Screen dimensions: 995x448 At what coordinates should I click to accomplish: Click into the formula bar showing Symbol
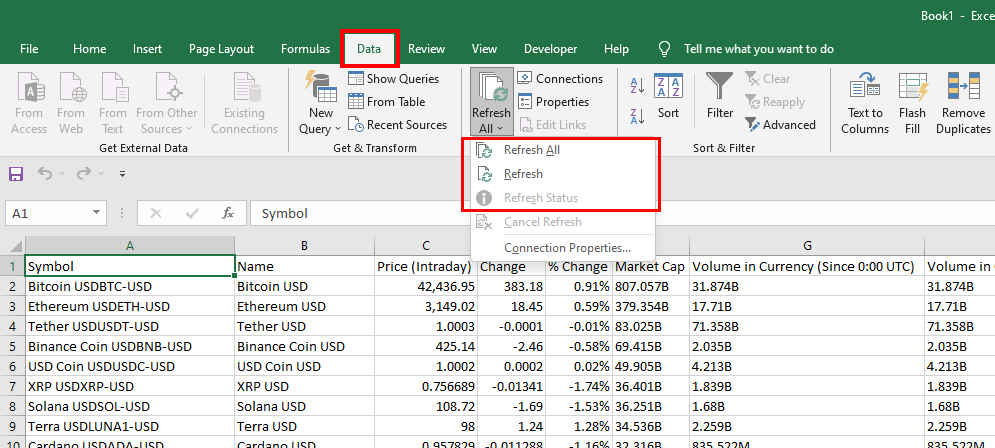tap(622, 213)
